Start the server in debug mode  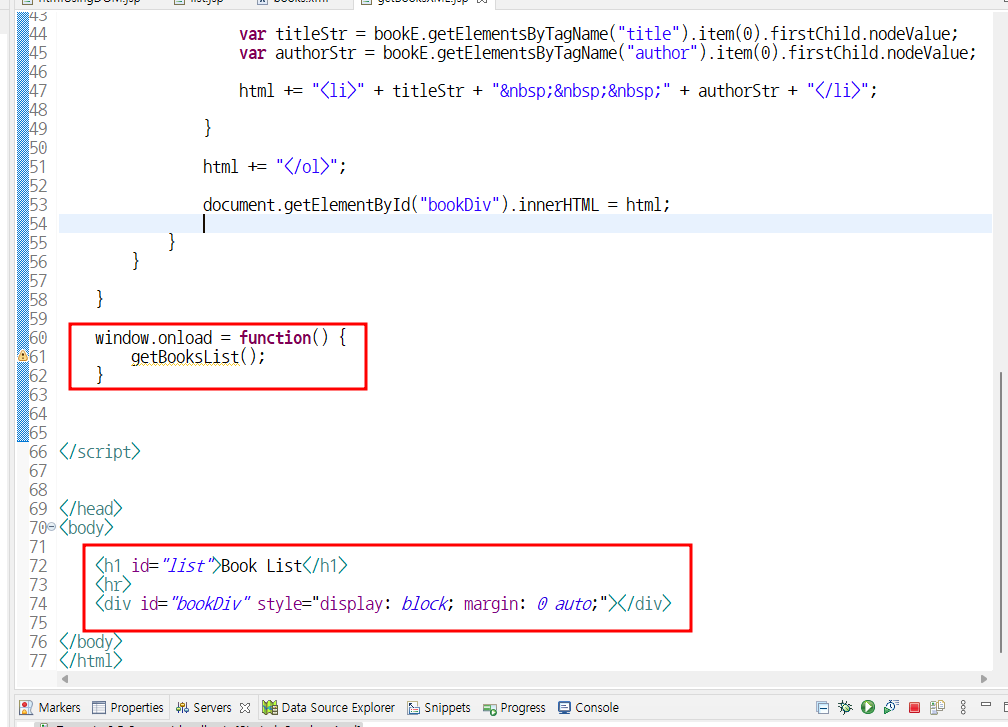(845, 708)
